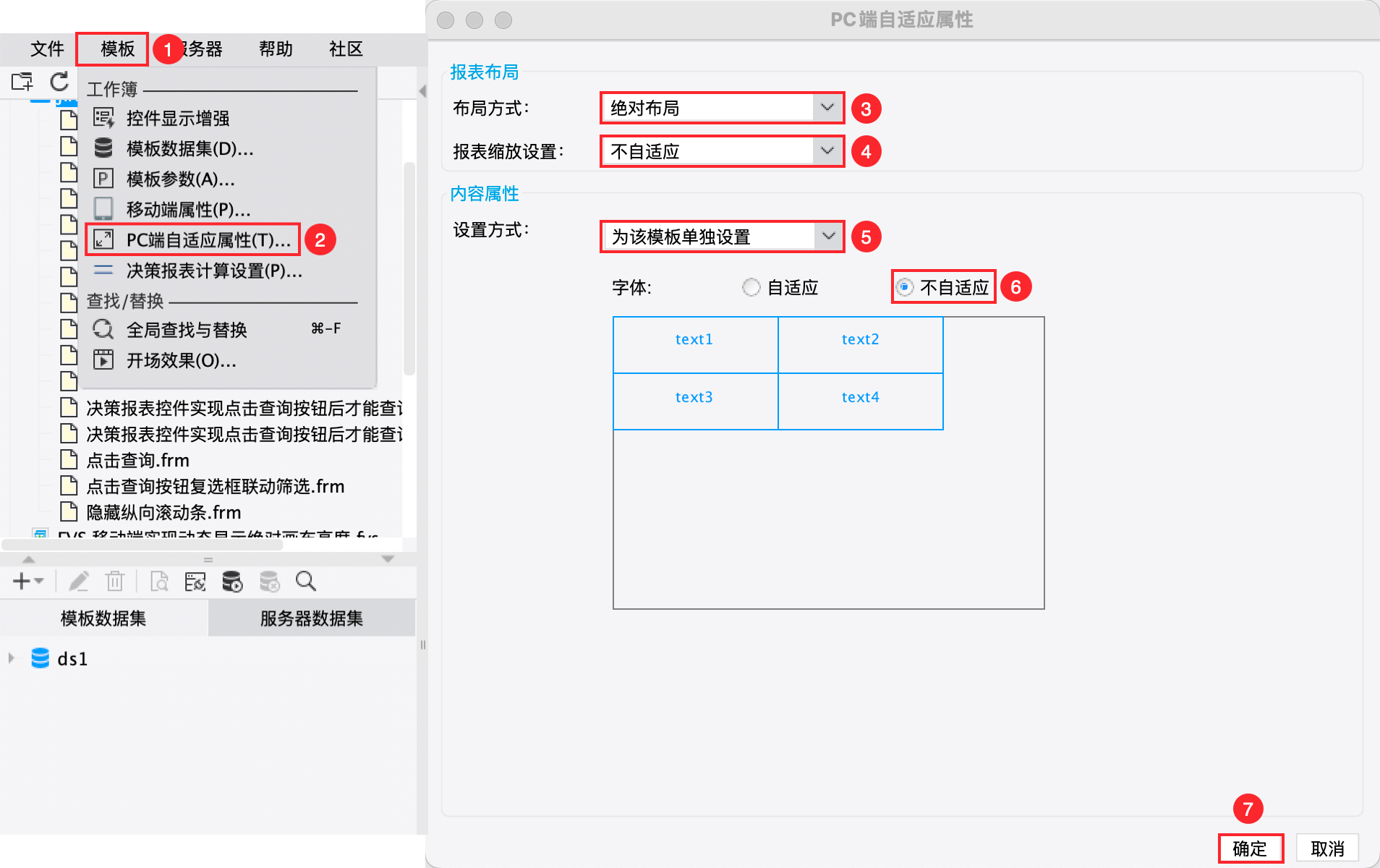
Task: Click the 控件显示增强 icon
Action: (x=103, y=117)
